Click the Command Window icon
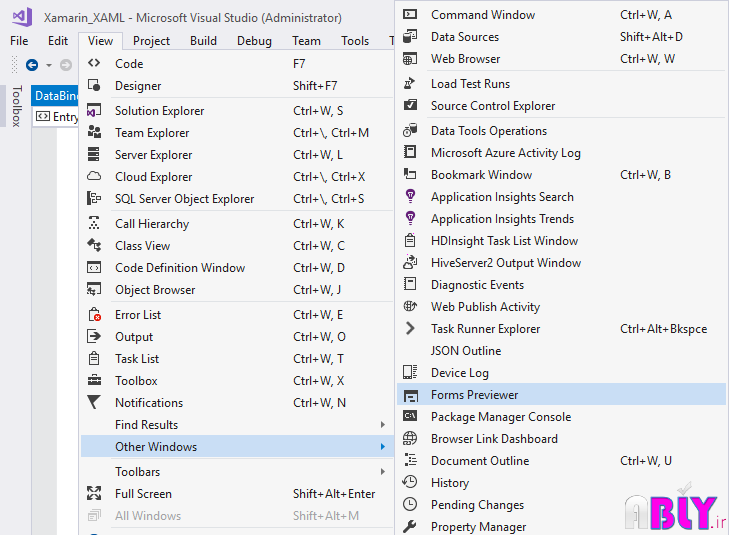The width and height of the screenshot is (729, 535). [x=410, y=14]
